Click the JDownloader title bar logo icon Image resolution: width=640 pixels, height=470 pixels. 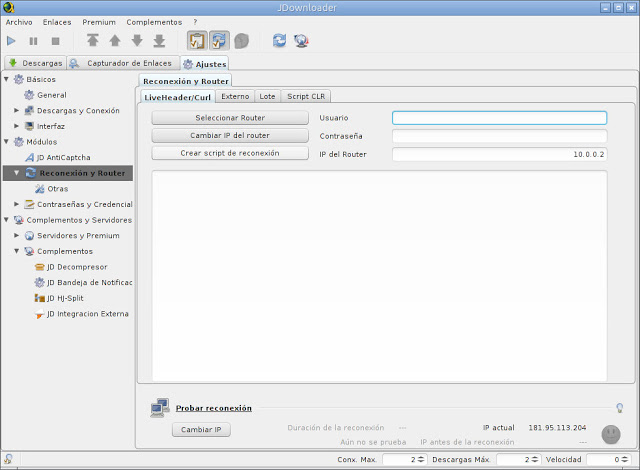[8, 7]
